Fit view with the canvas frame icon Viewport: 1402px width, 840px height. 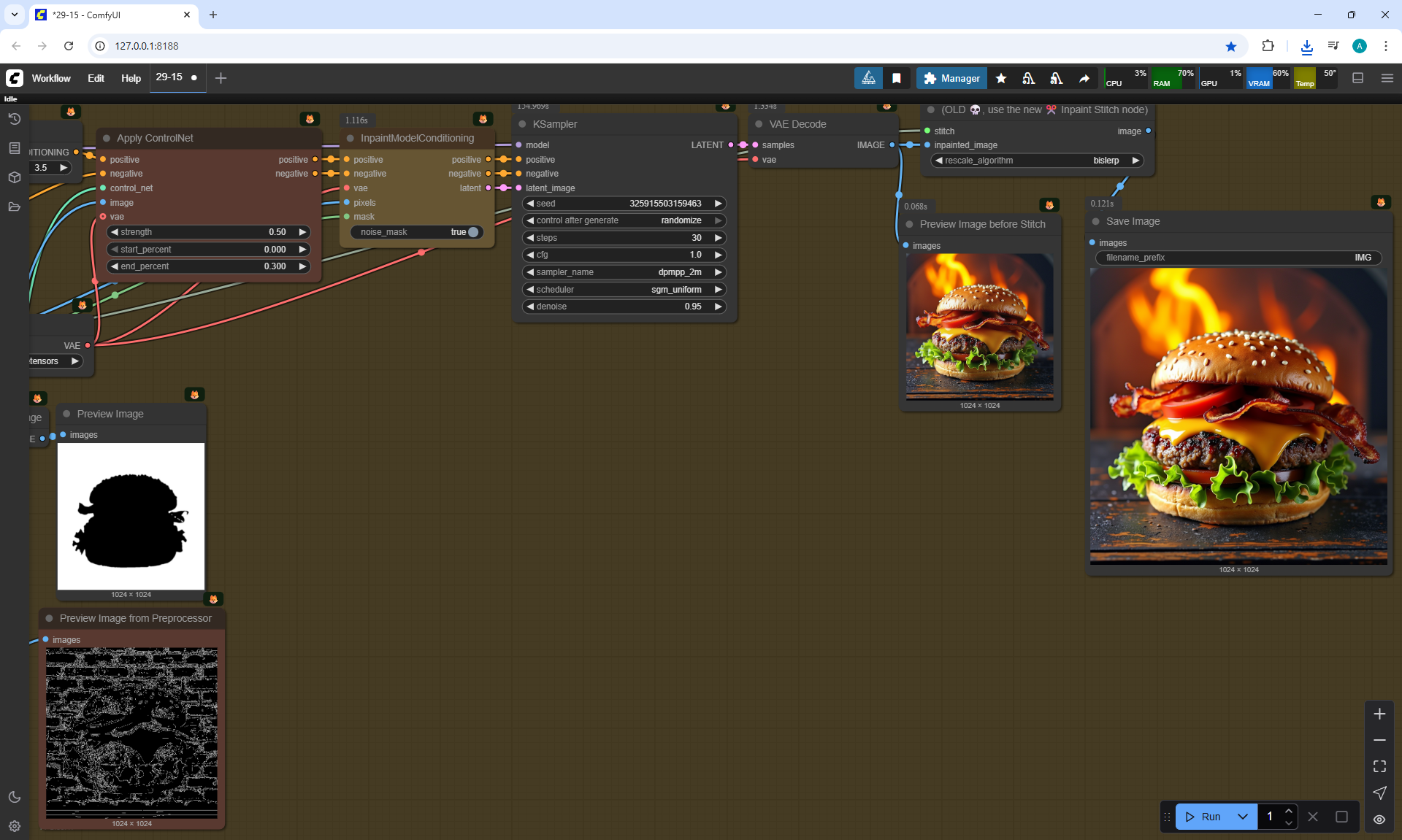pyautogui.click(x=1379, y=766)
